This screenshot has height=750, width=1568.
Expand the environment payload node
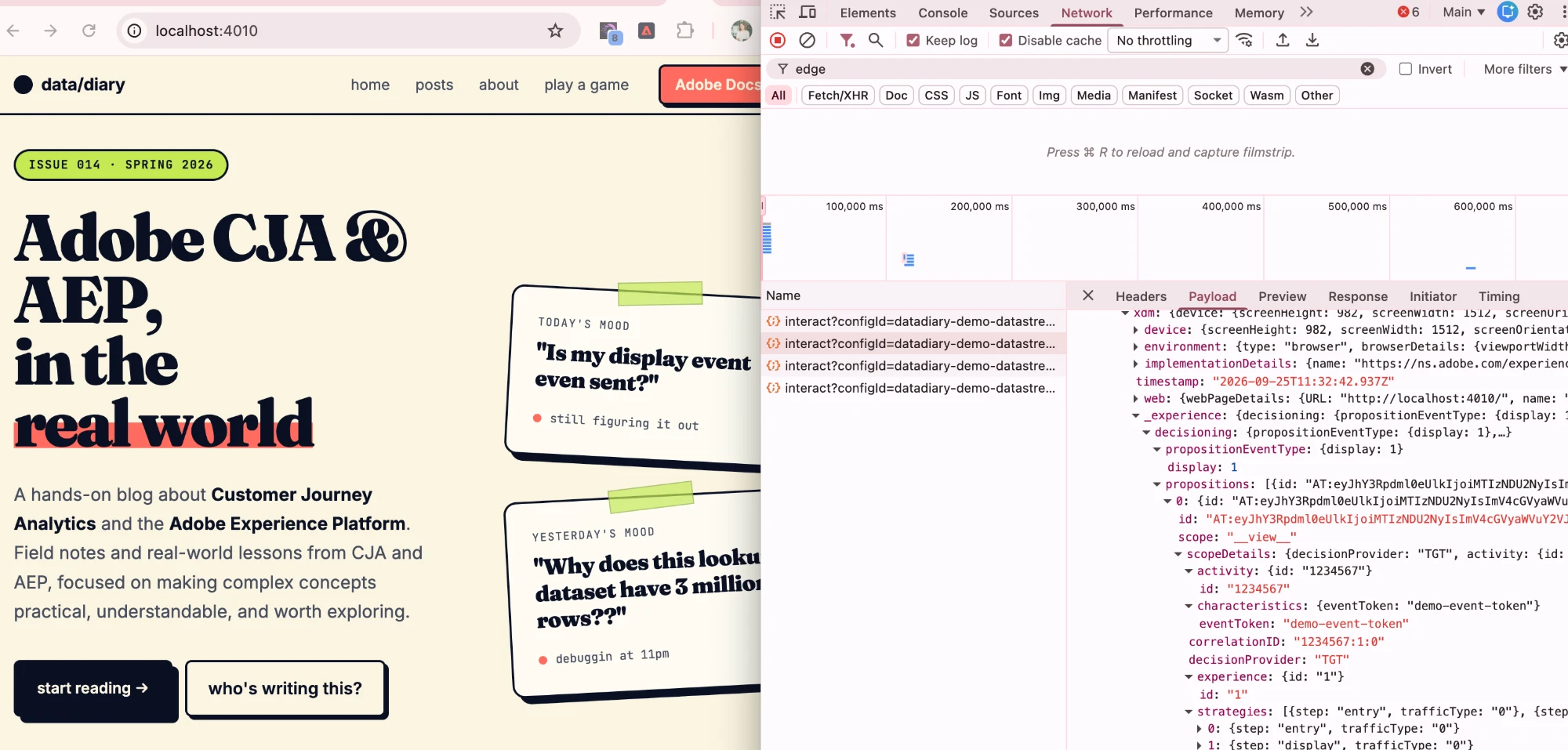(x=1135, y=347)
